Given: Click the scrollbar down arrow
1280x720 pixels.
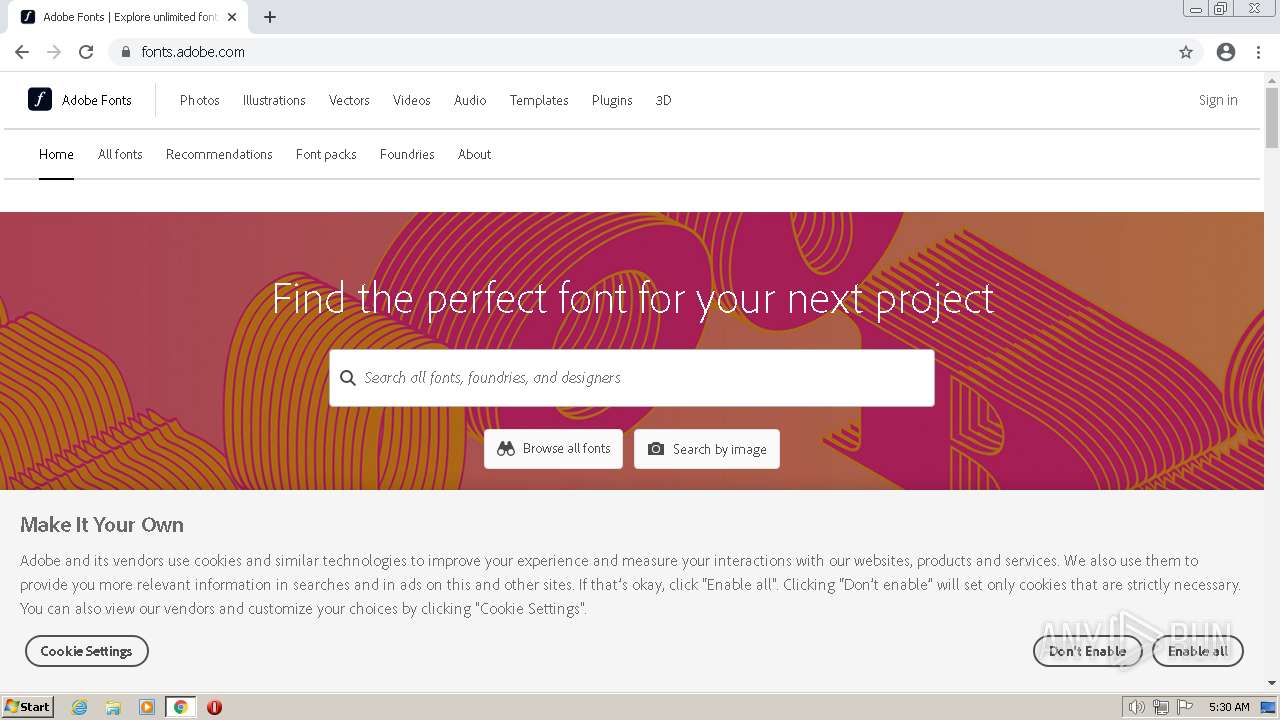Looking at the screenshot, I should click(x=1272, y=683).
